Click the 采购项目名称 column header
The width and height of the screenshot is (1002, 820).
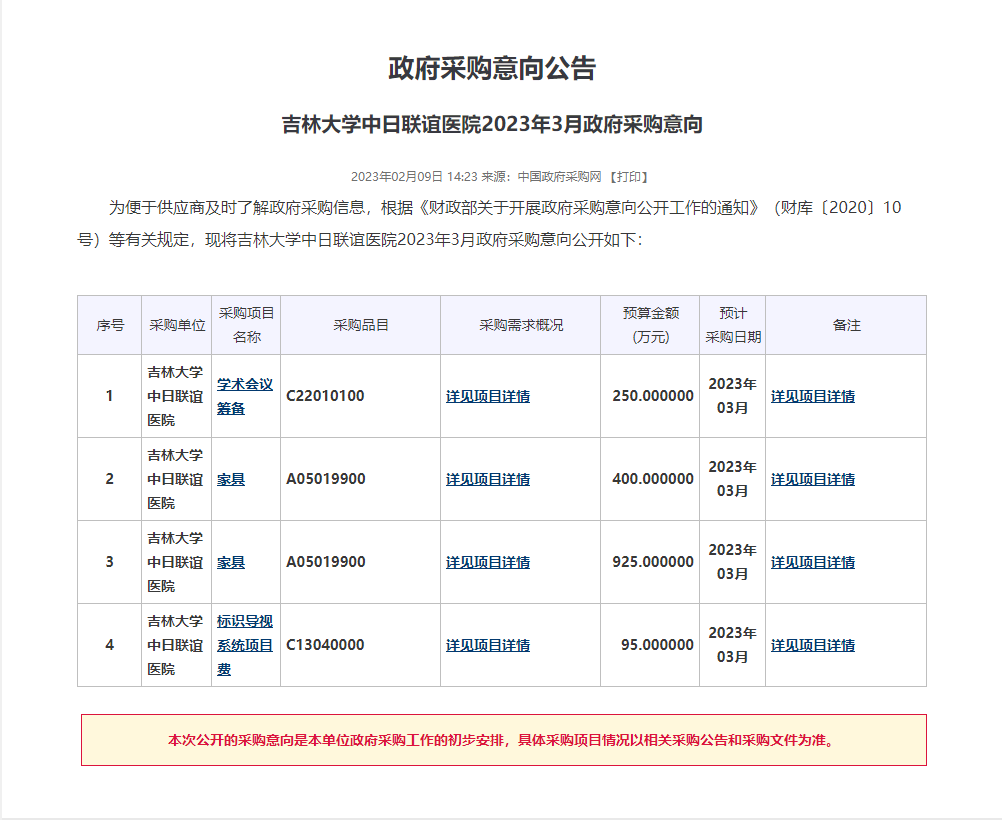click(x=246, y=325)
